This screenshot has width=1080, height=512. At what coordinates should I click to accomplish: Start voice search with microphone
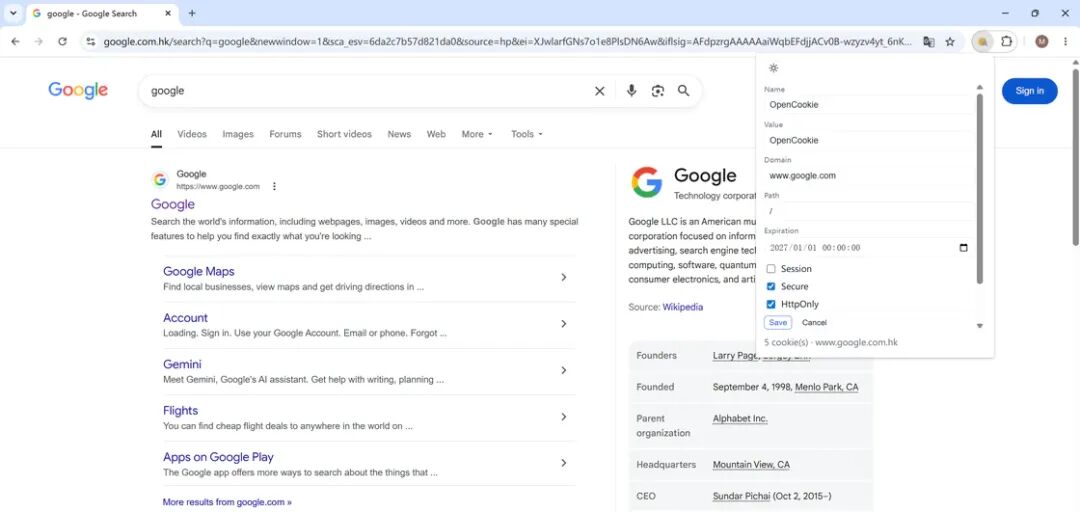tap(631, 91)
